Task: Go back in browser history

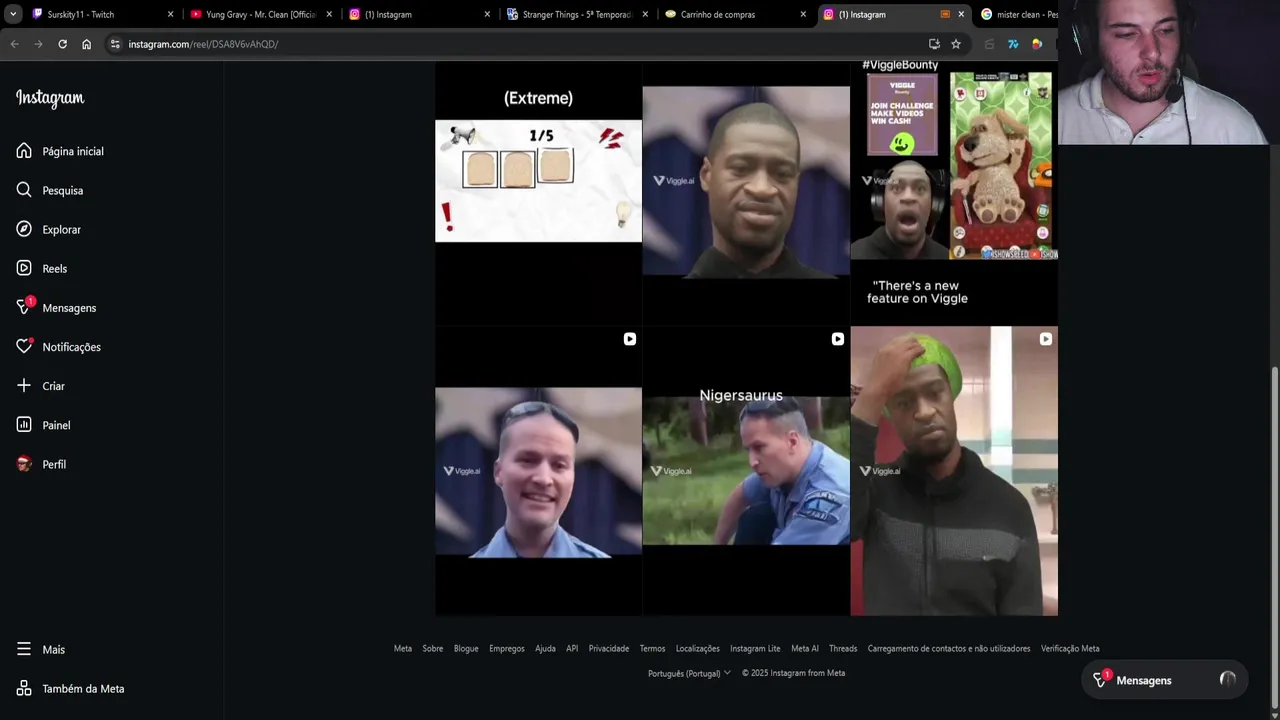Action: (x=14, y=44)
